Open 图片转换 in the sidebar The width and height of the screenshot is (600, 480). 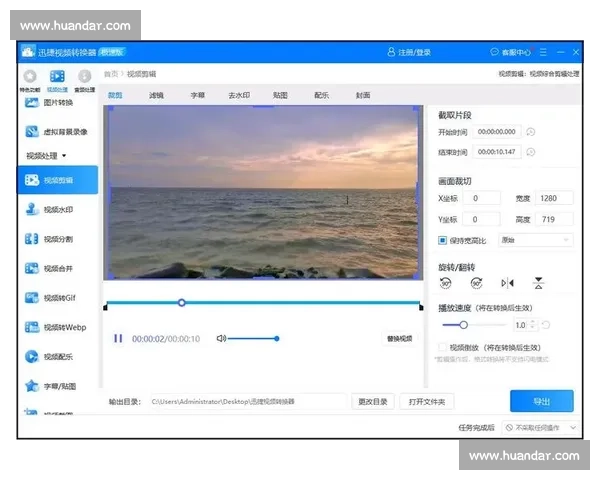click(x=49, y=103)
